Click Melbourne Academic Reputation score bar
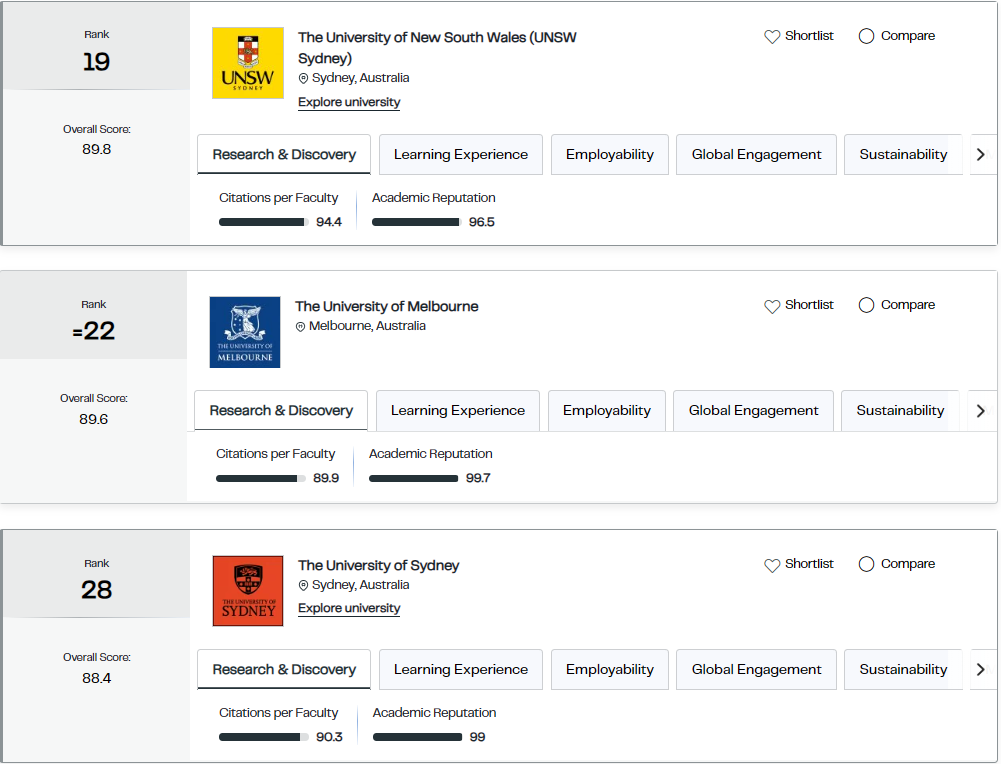This screenshot has width=1001, height=764. tap(414, 479)
